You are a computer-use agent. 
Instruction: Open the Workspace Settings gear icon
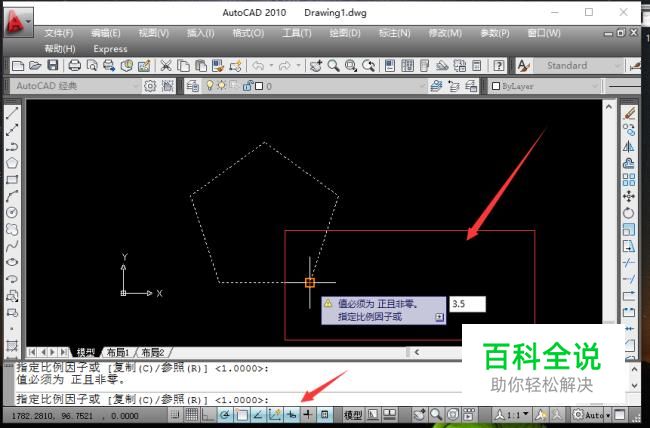tap(150, 86)
